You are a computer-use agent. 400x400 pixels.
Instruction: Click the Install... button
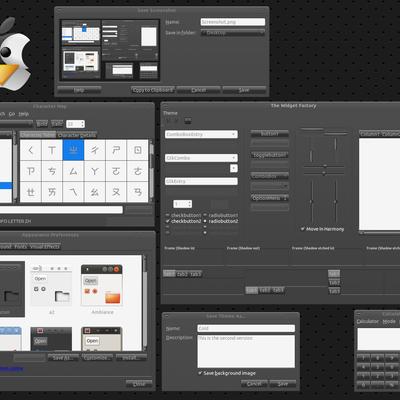pos(131,358)
